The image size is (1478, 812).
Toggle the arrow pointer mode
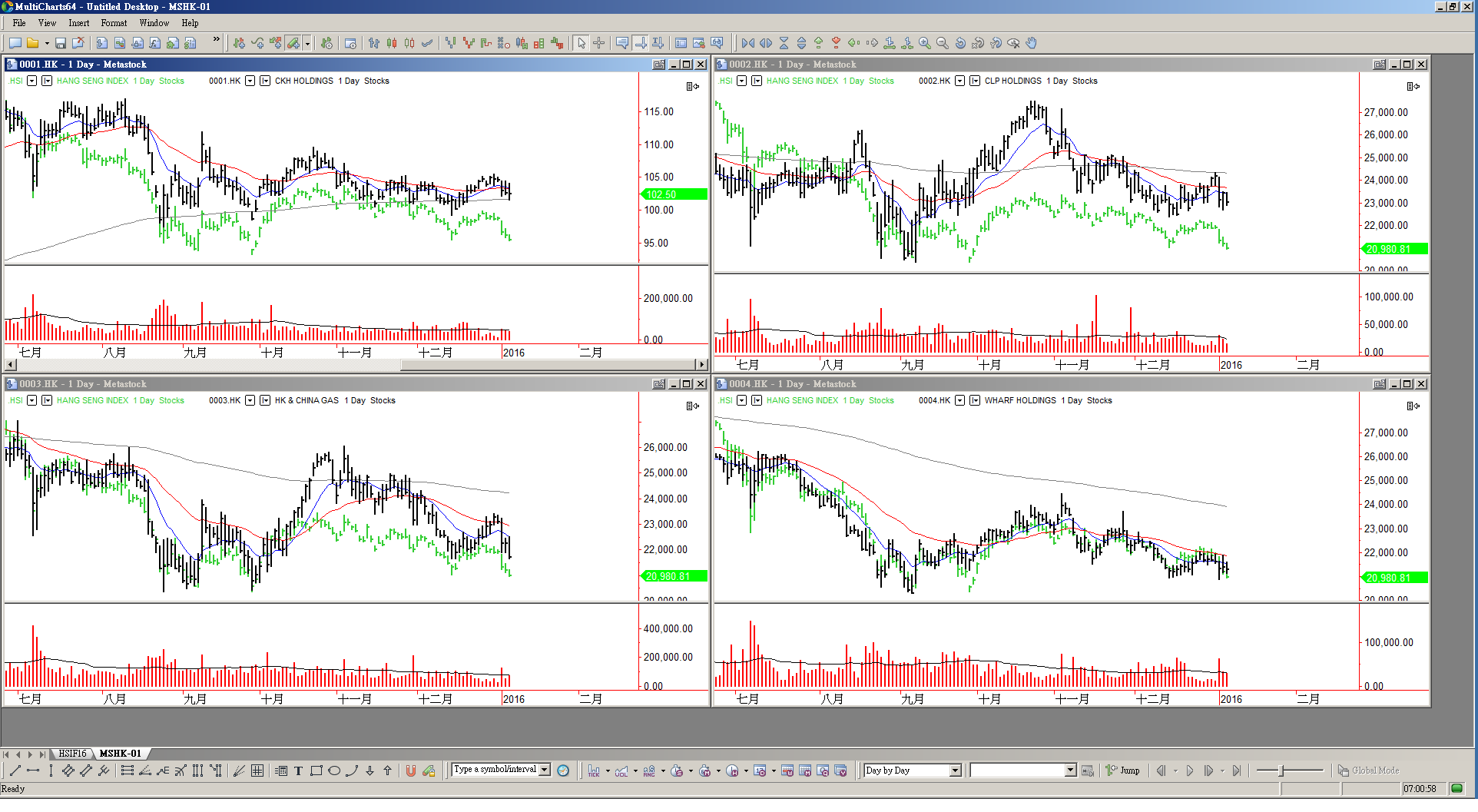[582, 43]
